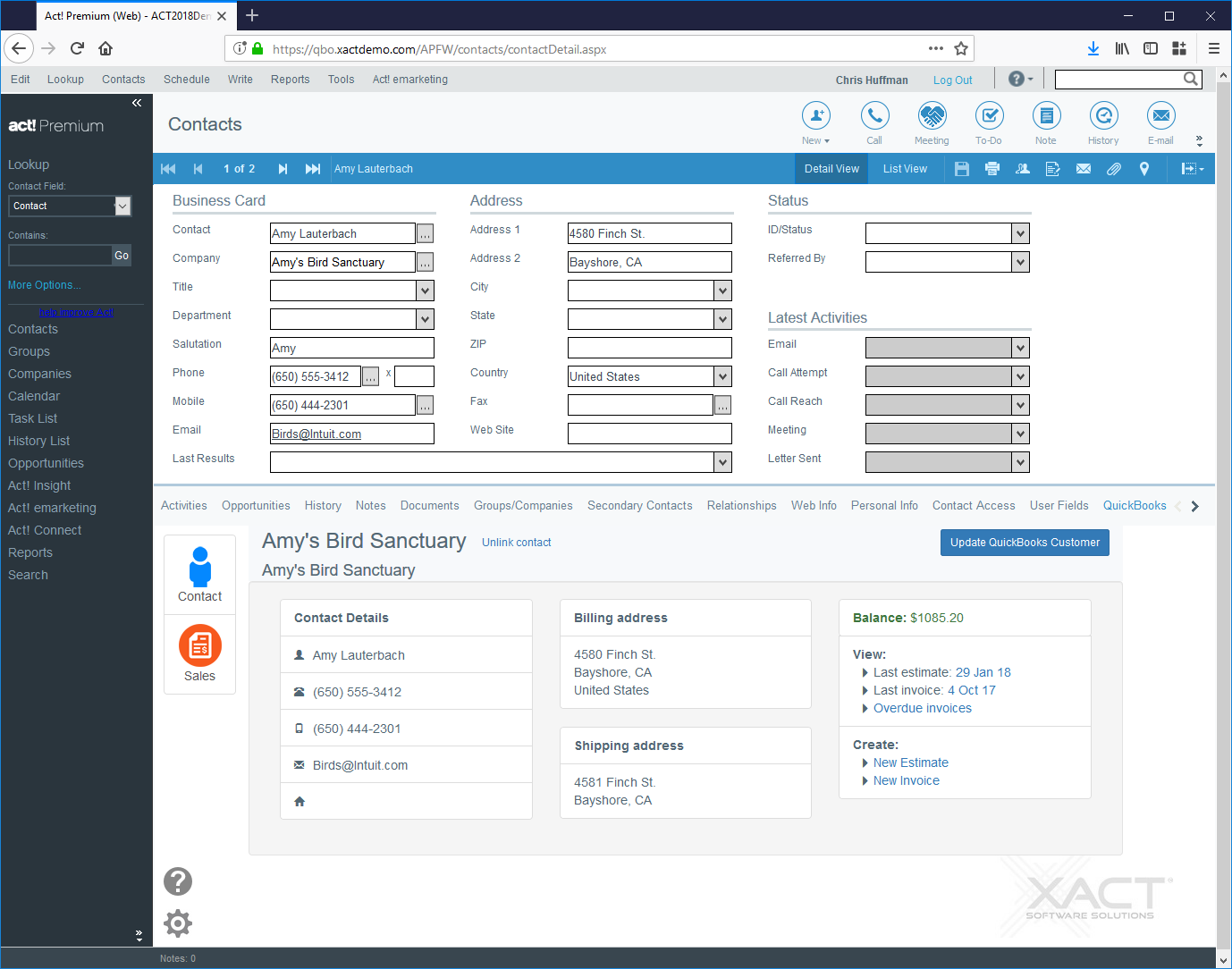Schedule a Meeting via handshake icon
This screenshot has height=969, width=1232.
pyautogui.click(x=932, y=115)
